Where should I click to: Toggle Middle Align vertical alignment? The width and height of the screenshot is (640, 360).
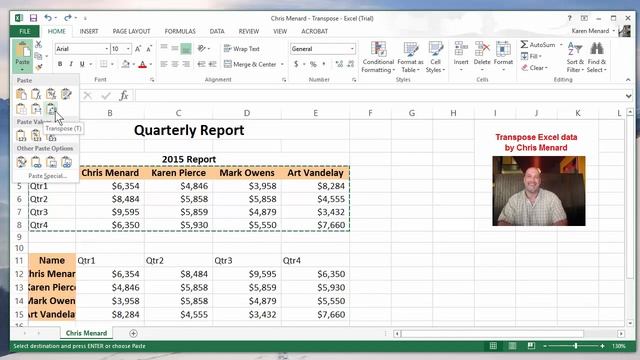[x=175, y=49]
